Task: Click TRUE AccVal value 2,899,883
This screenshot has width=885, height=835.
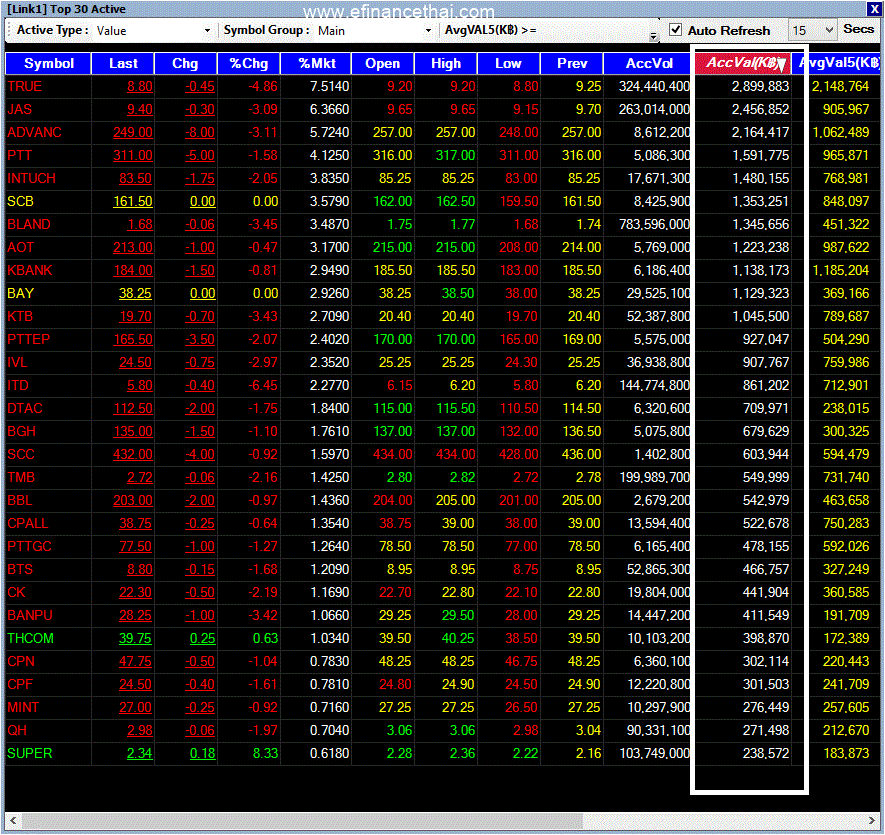Action: (x=760, y=86)
